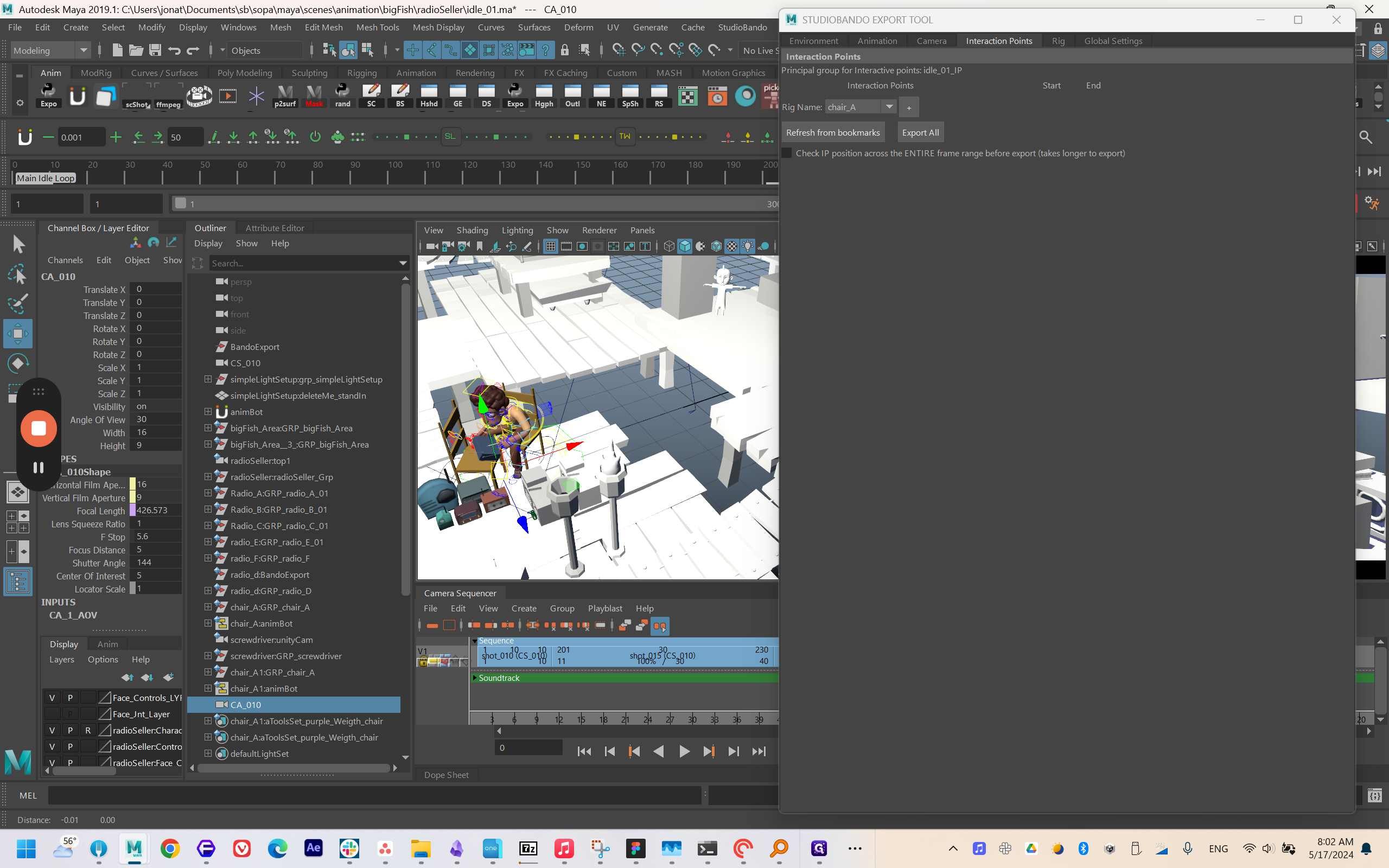Click the MEL command input field
1389x868 pixels.
point(374,795)
